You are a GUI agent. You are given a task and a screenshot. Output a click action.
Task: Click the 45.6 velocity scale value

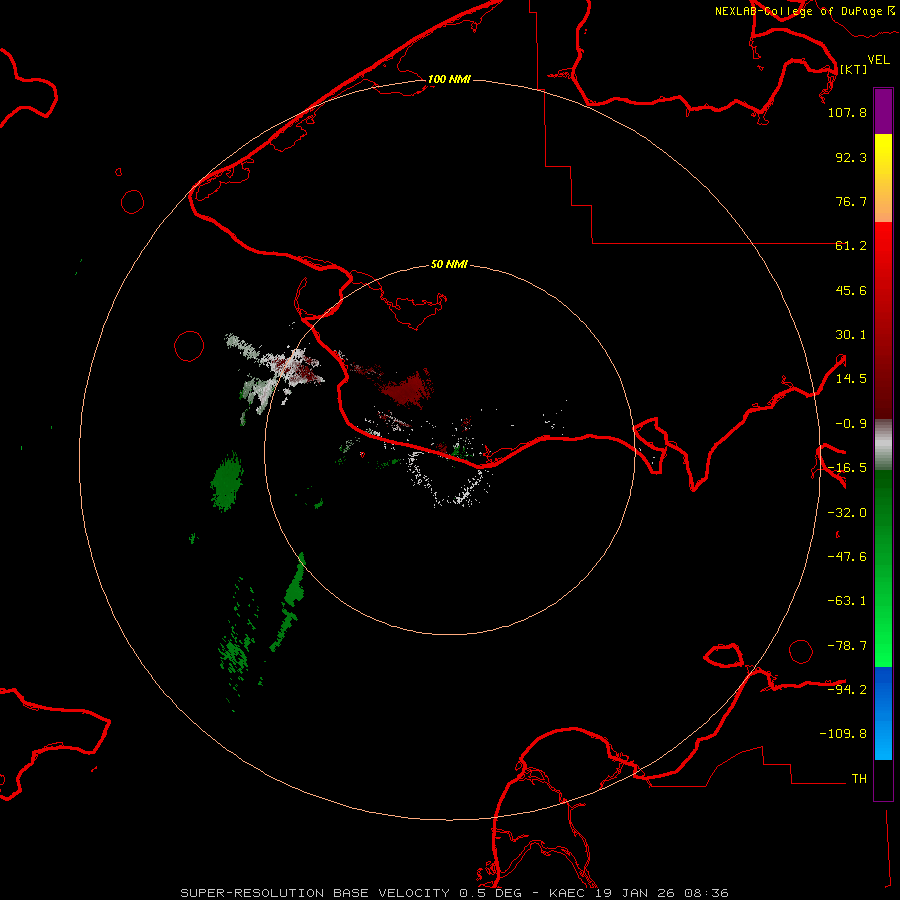pos(851,290)
